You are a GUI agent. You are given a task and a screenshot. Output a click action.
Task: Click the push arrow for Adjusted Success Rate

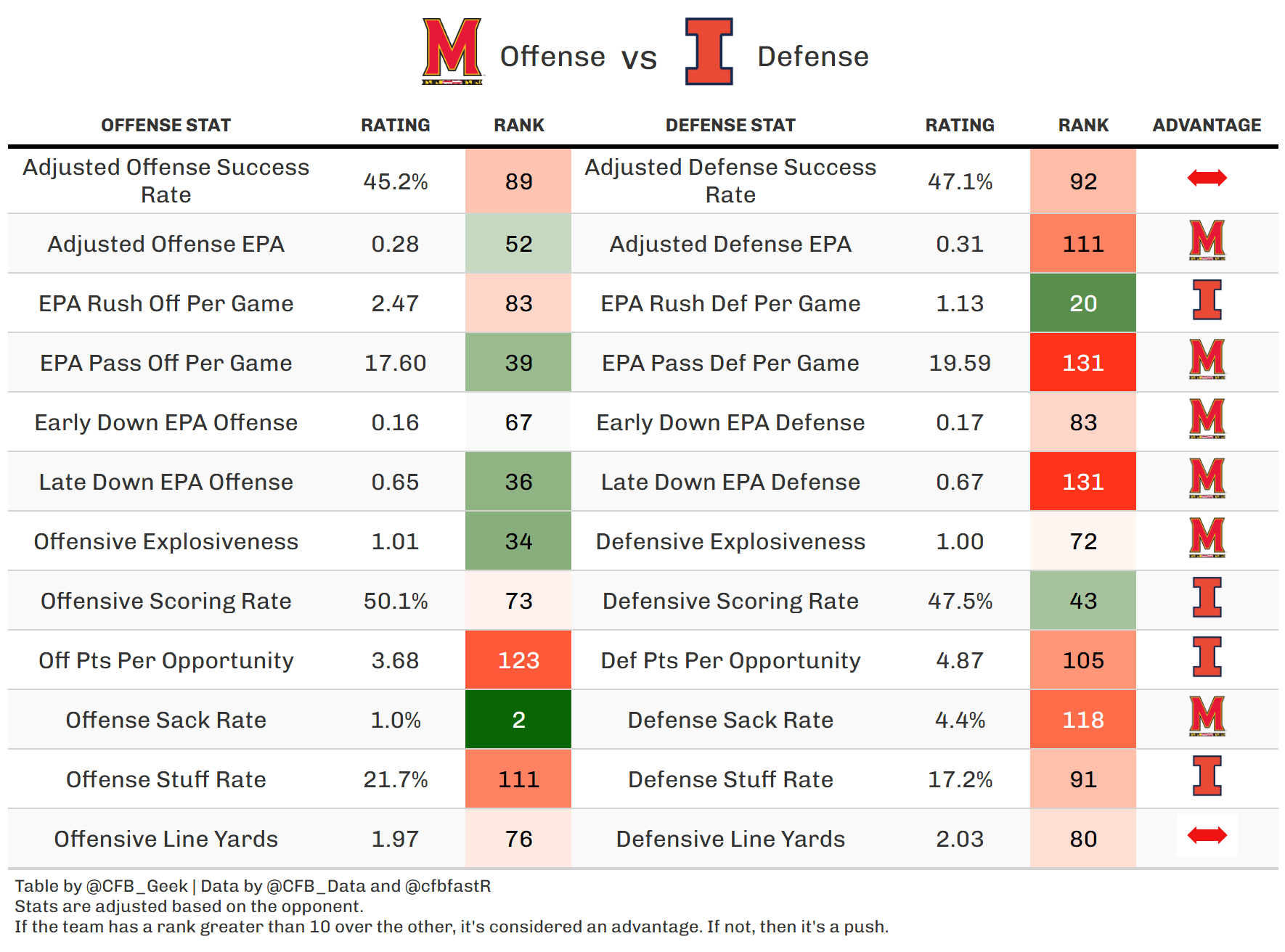tap(1207, 178)
